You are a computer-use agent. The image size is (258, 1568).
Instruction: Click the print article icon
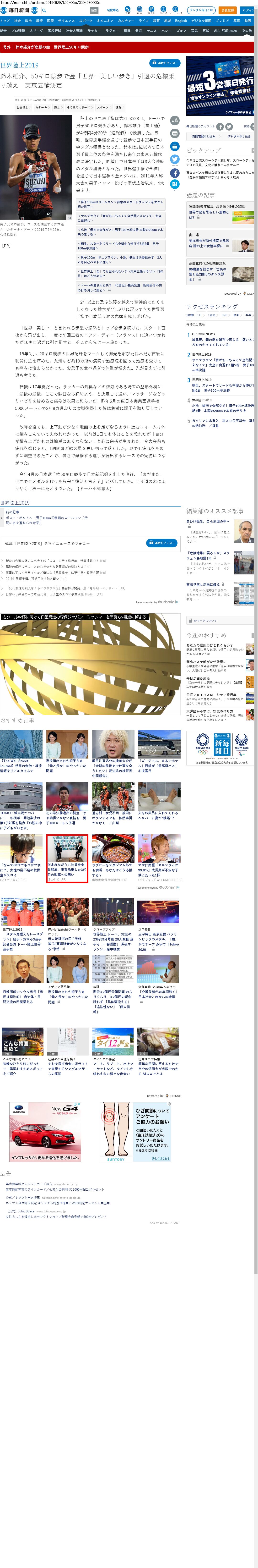click(175, 133)
